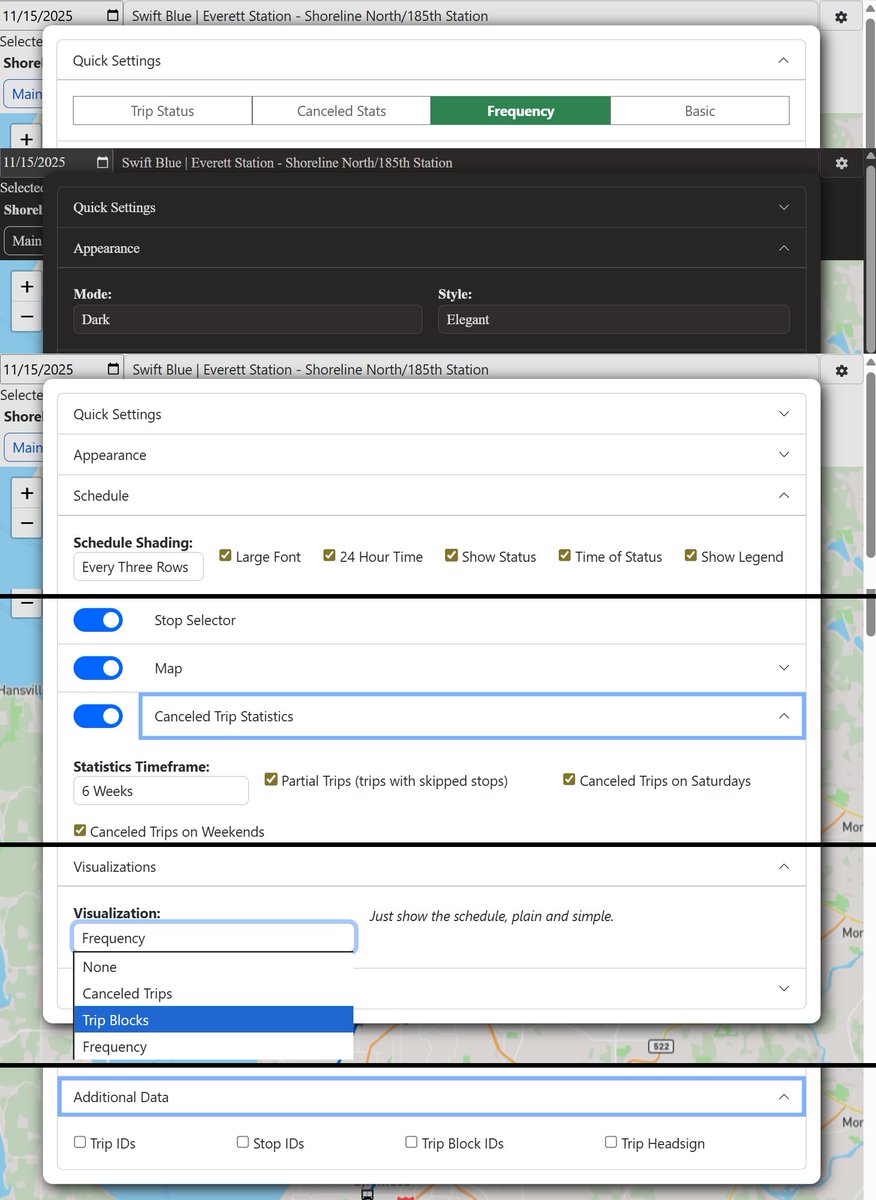Zoom out on the dark-mode map

coord(27,317)
